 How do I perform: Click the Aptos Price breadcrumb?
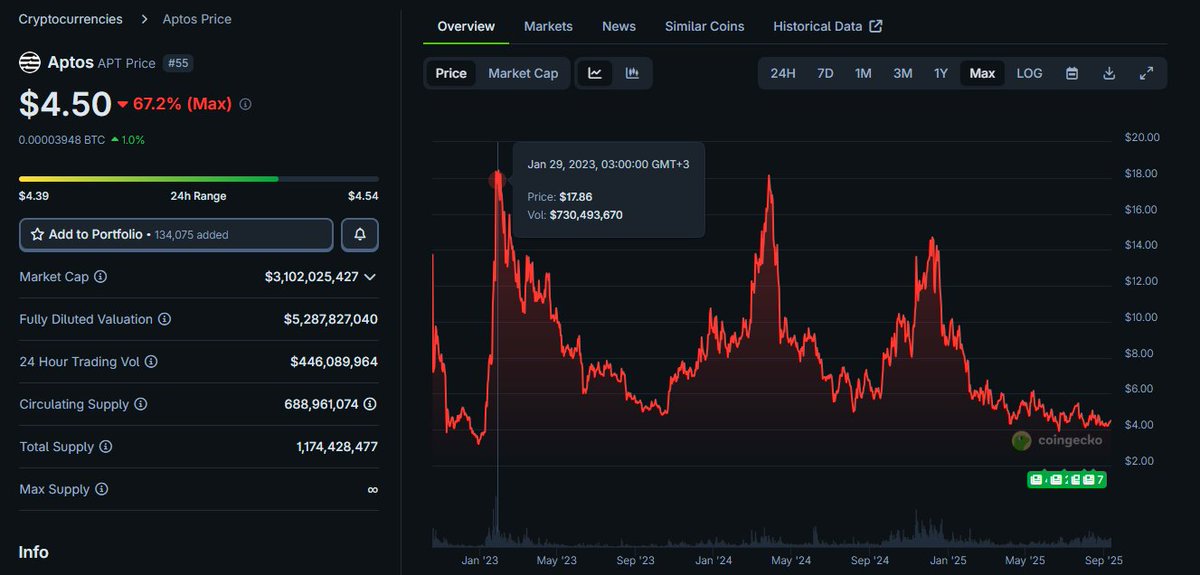(x=197, y=19)
